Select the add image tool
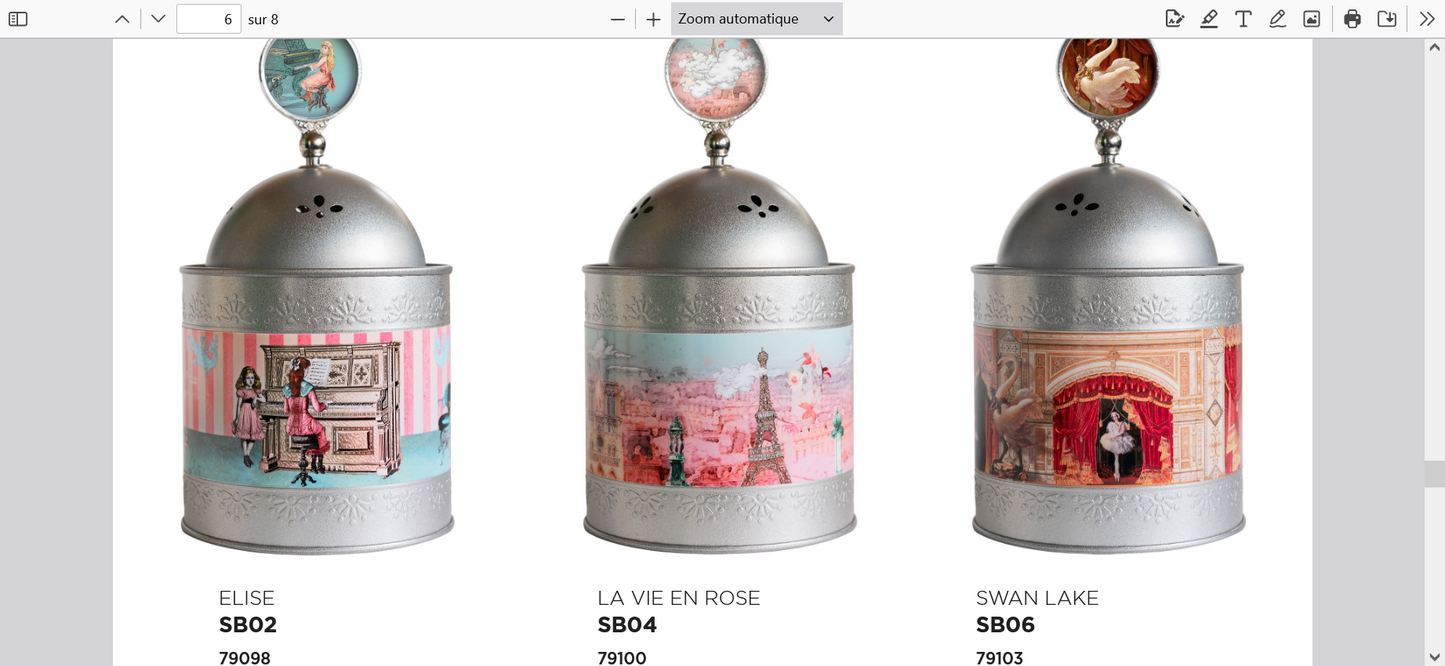The image size is (1445, 666). pos(1311,19)
